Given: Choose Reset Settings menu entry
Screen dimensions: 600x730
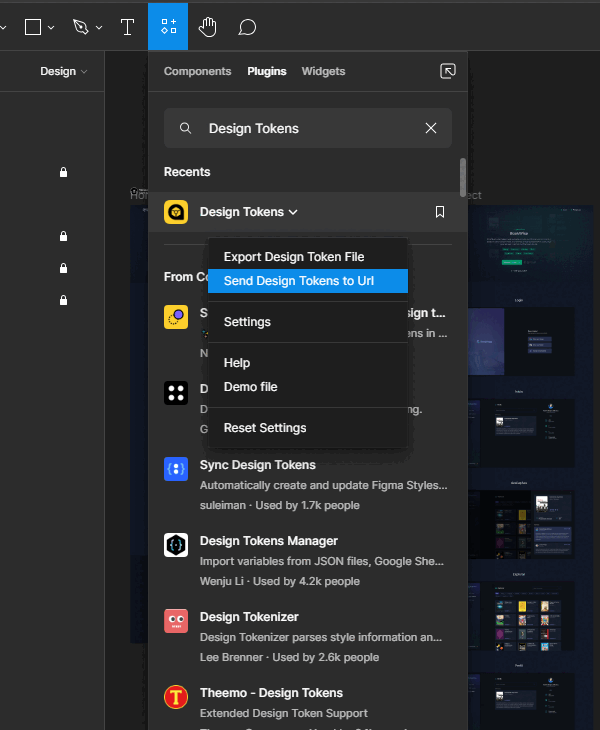Looking at the screenshot, I should click(x=308, y=428).
